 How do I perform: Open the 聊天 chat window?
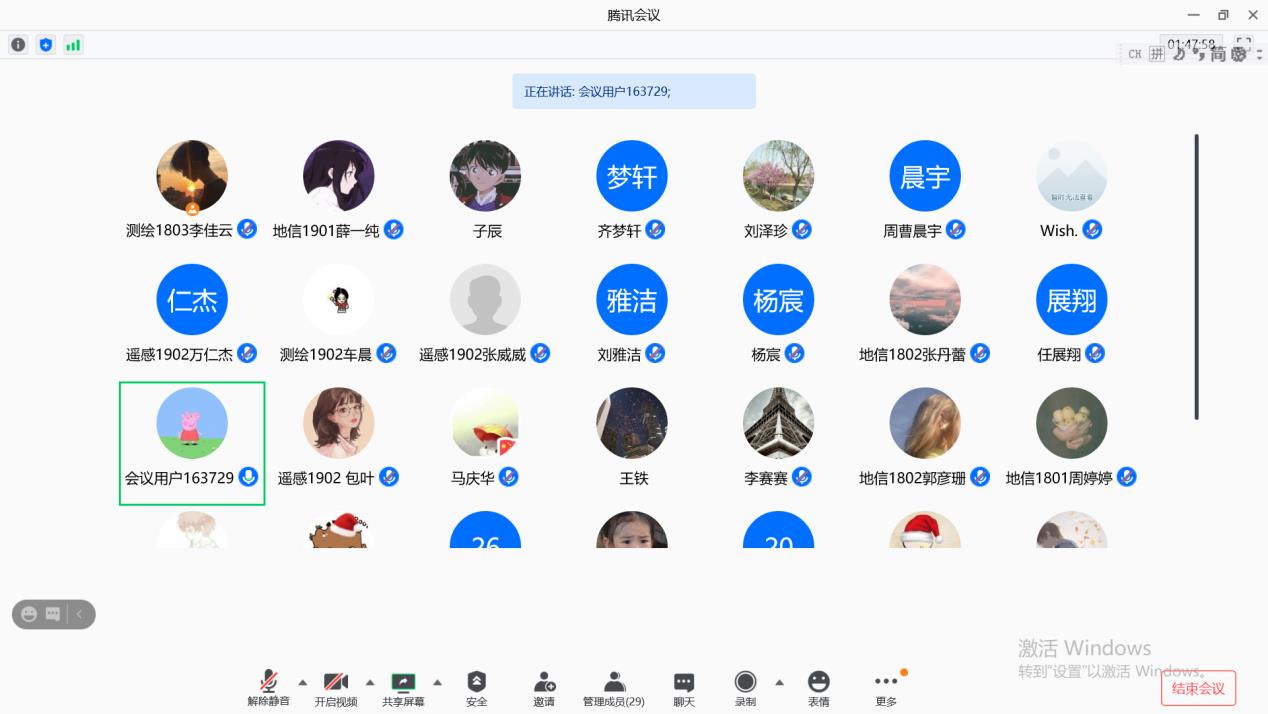(684, 683)
